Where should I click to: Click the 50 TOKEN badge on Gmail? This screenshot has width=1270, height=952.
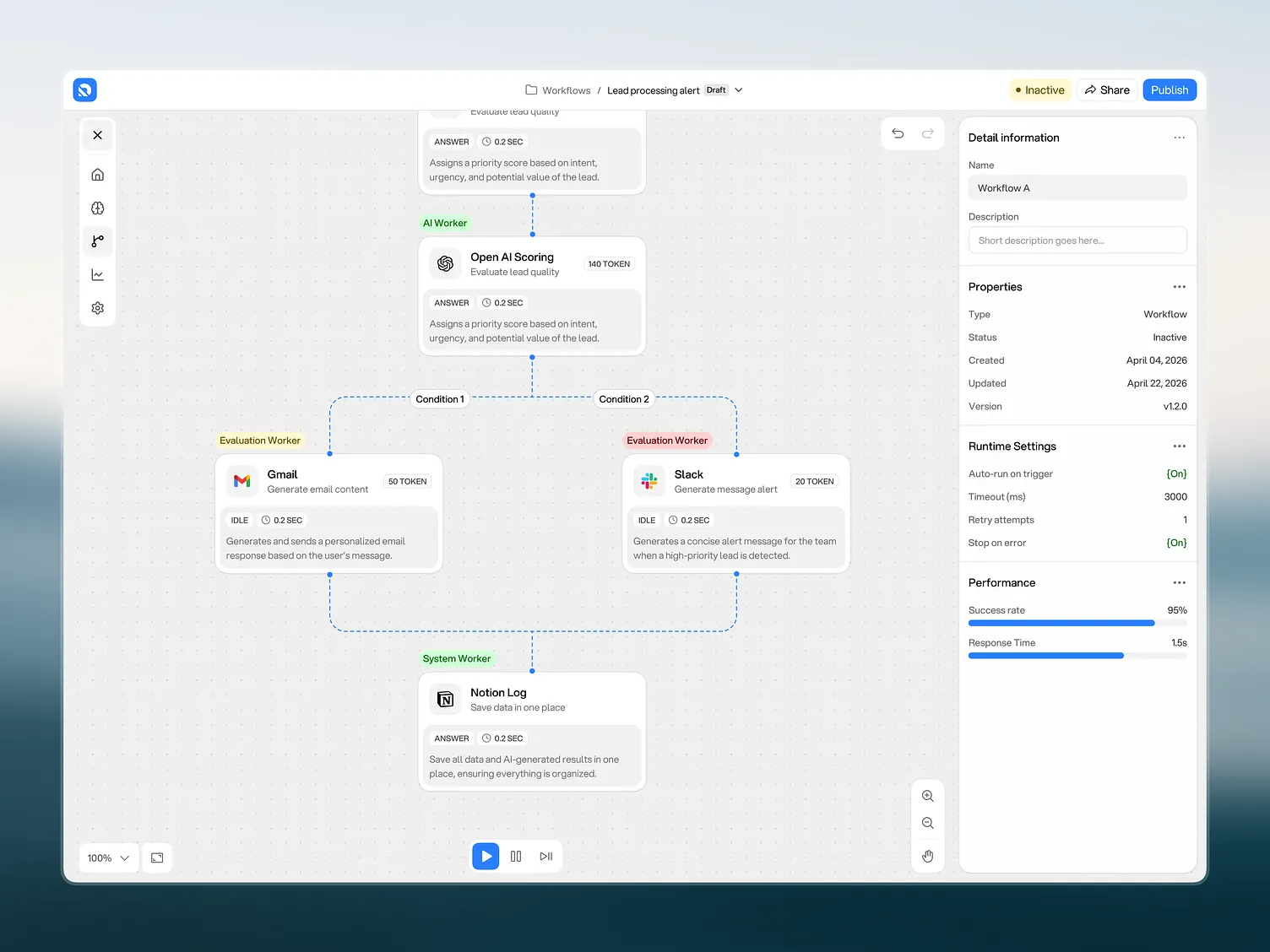coord(407,482)
